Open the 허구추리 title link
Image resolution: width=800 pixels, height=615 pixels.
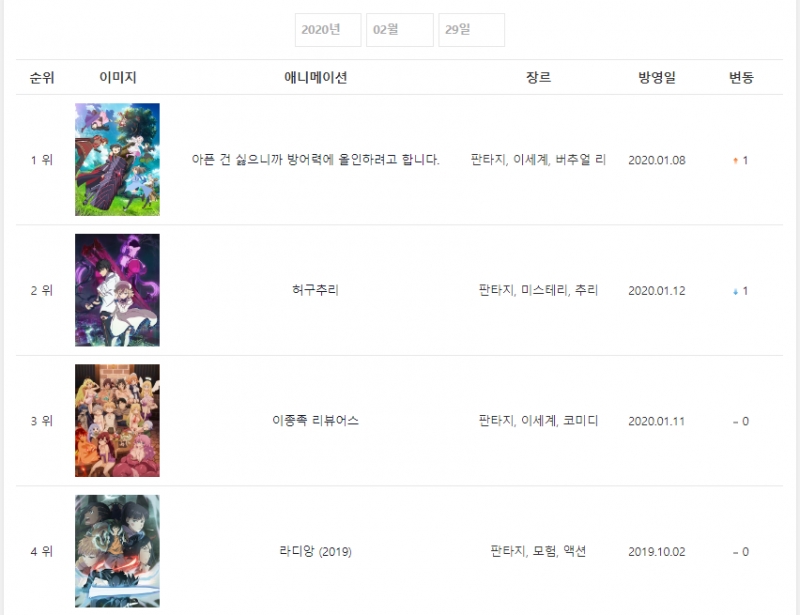click(x=315, y=290)
